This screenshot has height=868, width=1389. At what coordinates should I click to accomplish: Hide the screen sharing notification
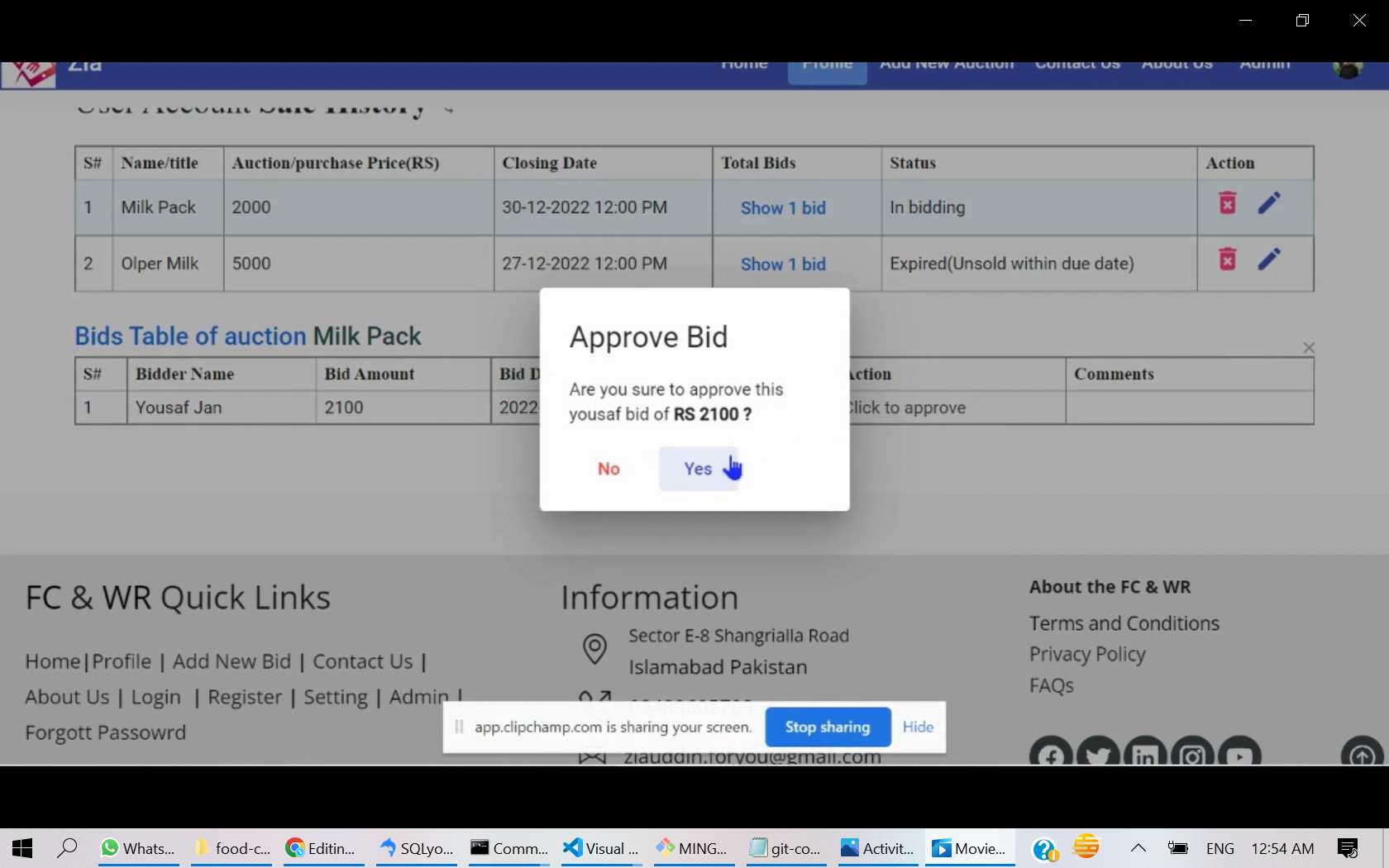[x=918, y=727]
